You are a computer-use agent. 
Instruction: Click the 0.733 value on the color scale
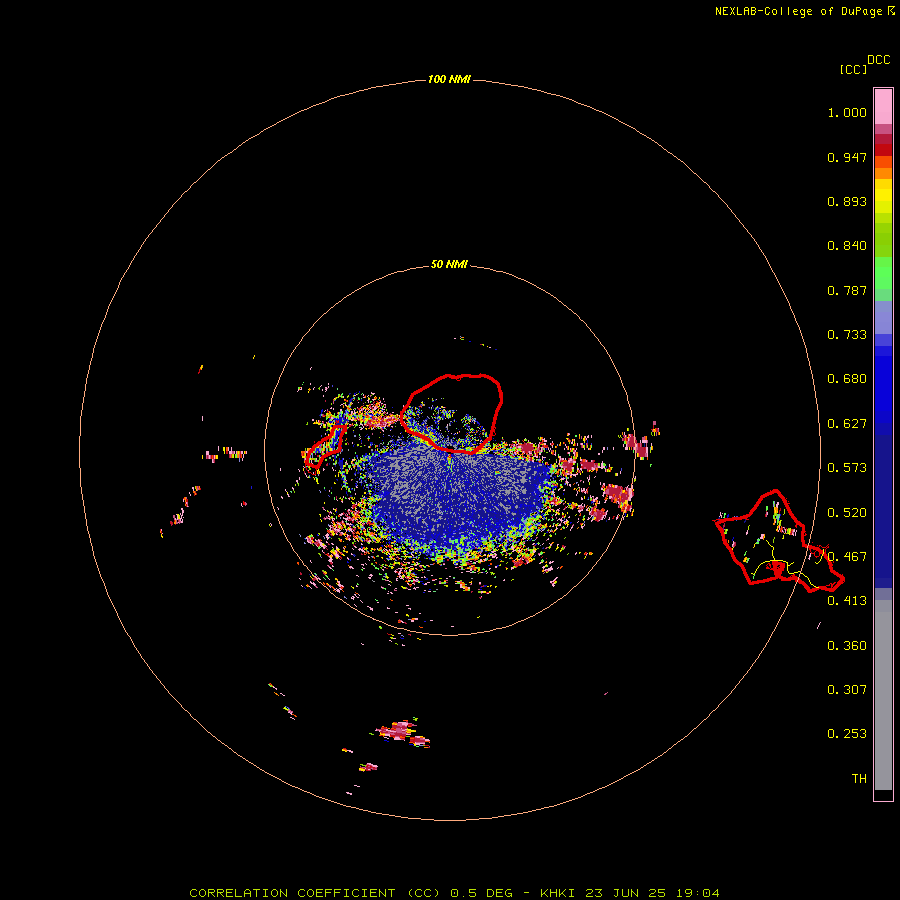pyautogui.click(x=847, y=335)
